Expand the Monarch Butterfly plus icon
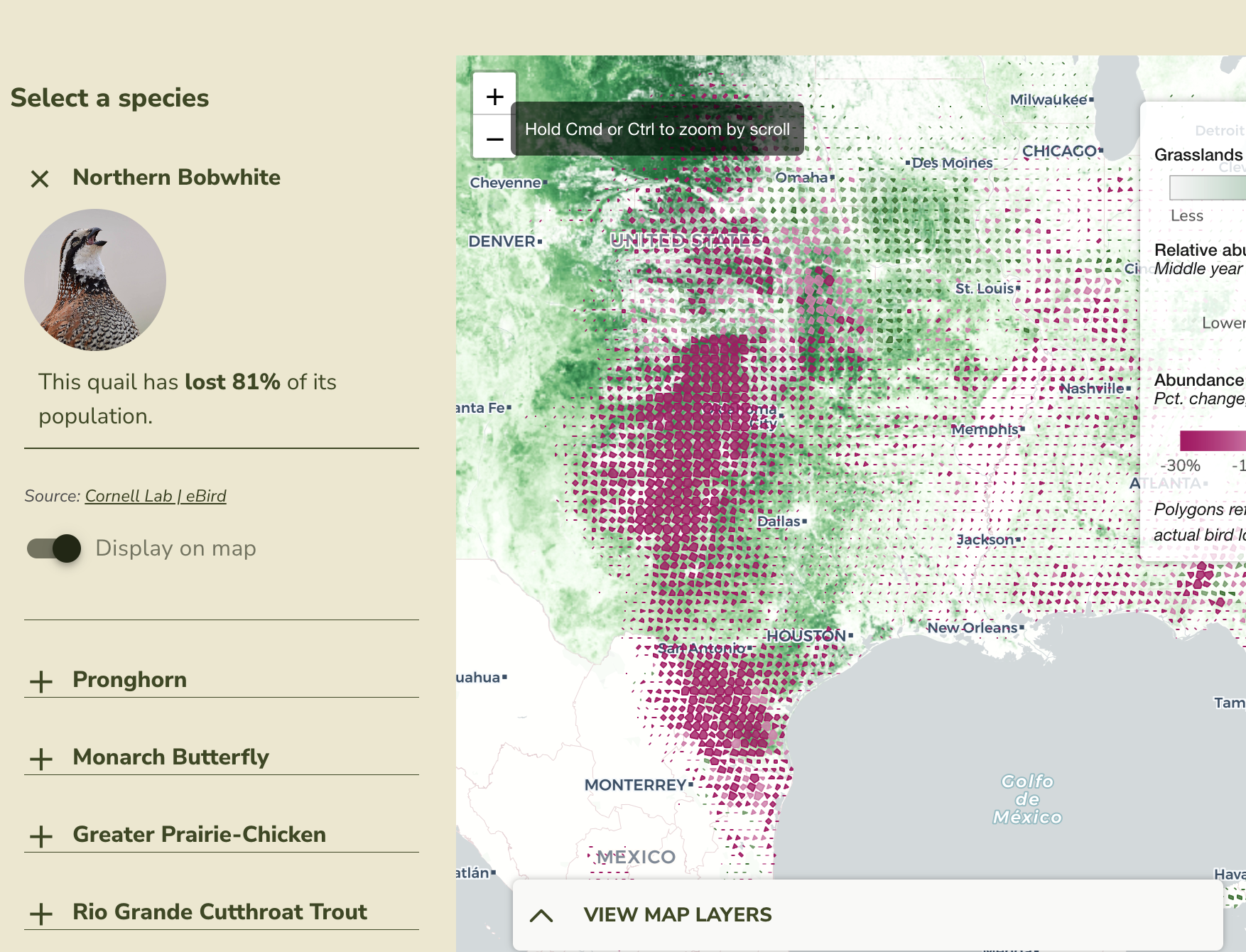 click(41, 758)
